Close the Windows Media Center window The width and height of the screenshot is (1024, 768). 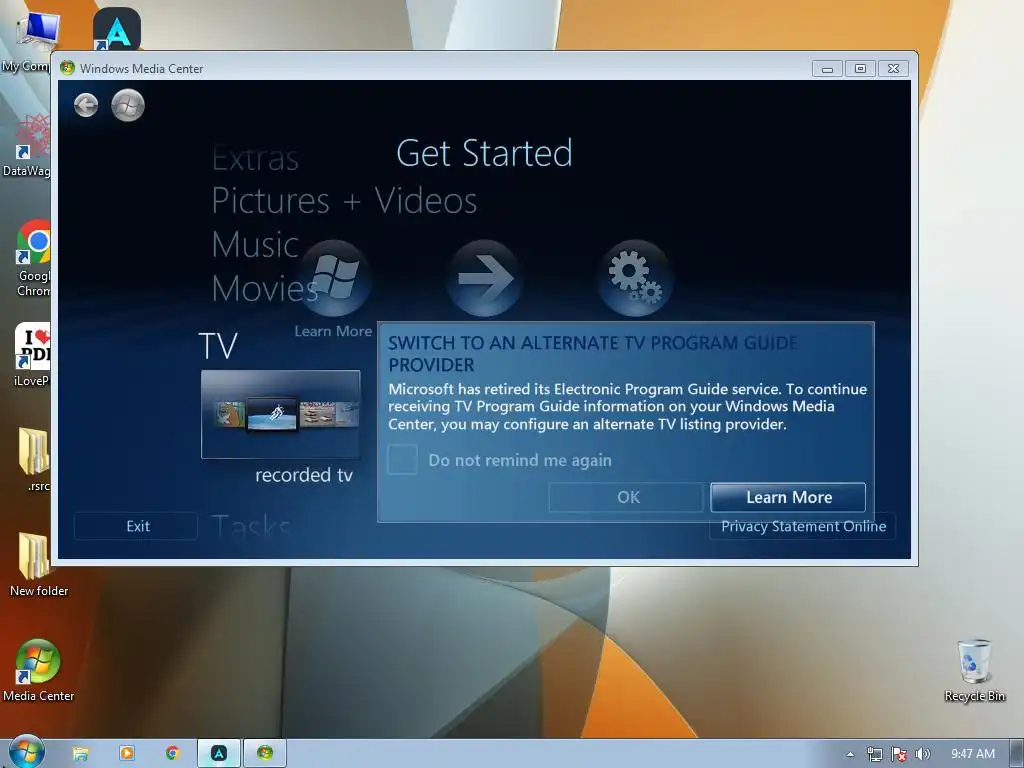point(893,69)
